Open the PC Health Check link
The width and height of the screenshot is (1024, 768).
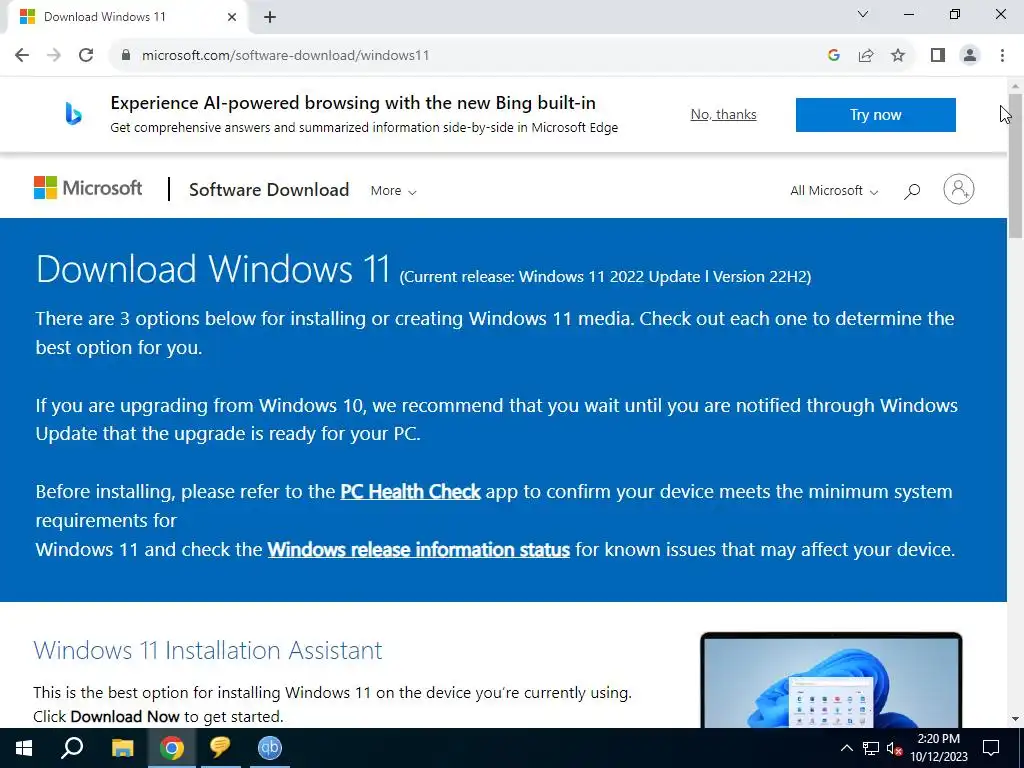410,492
